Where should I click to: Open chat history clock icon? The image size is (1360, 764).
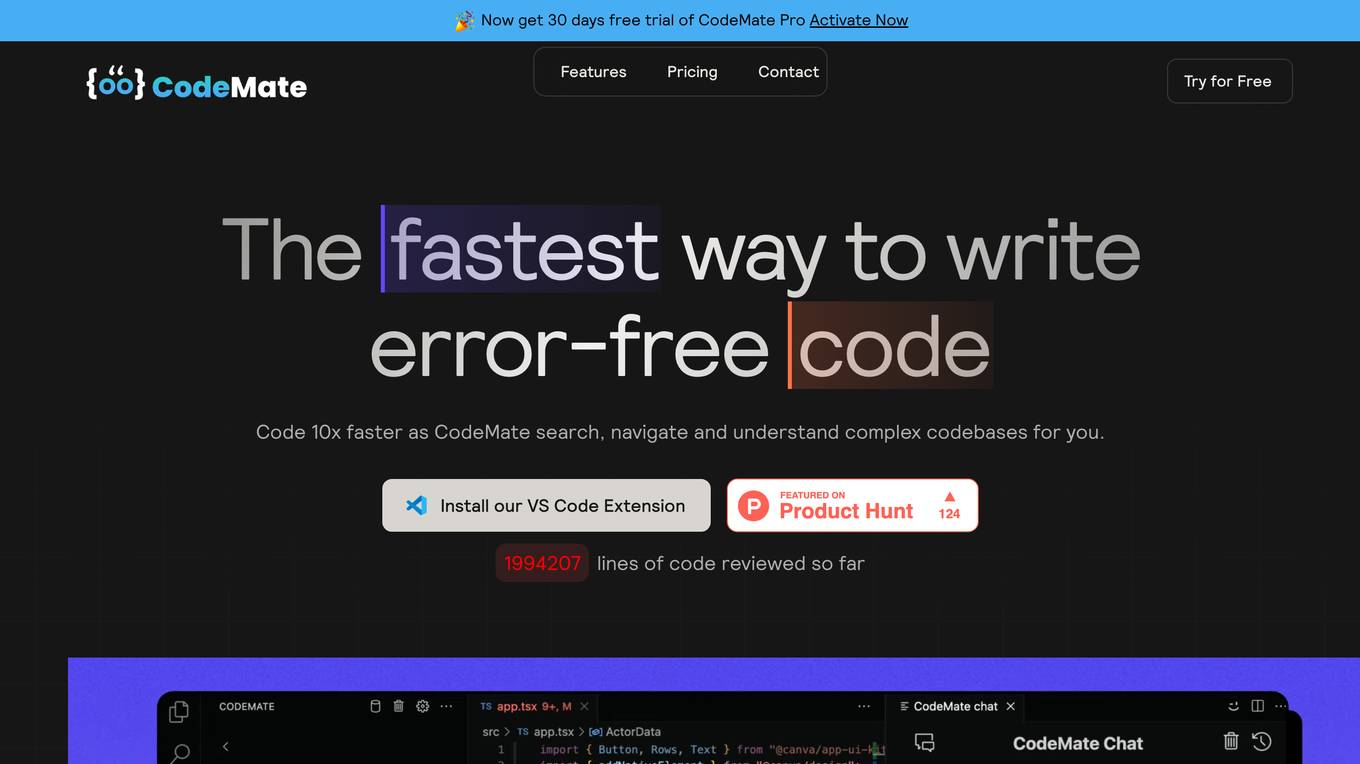(x=1262, y=741)
